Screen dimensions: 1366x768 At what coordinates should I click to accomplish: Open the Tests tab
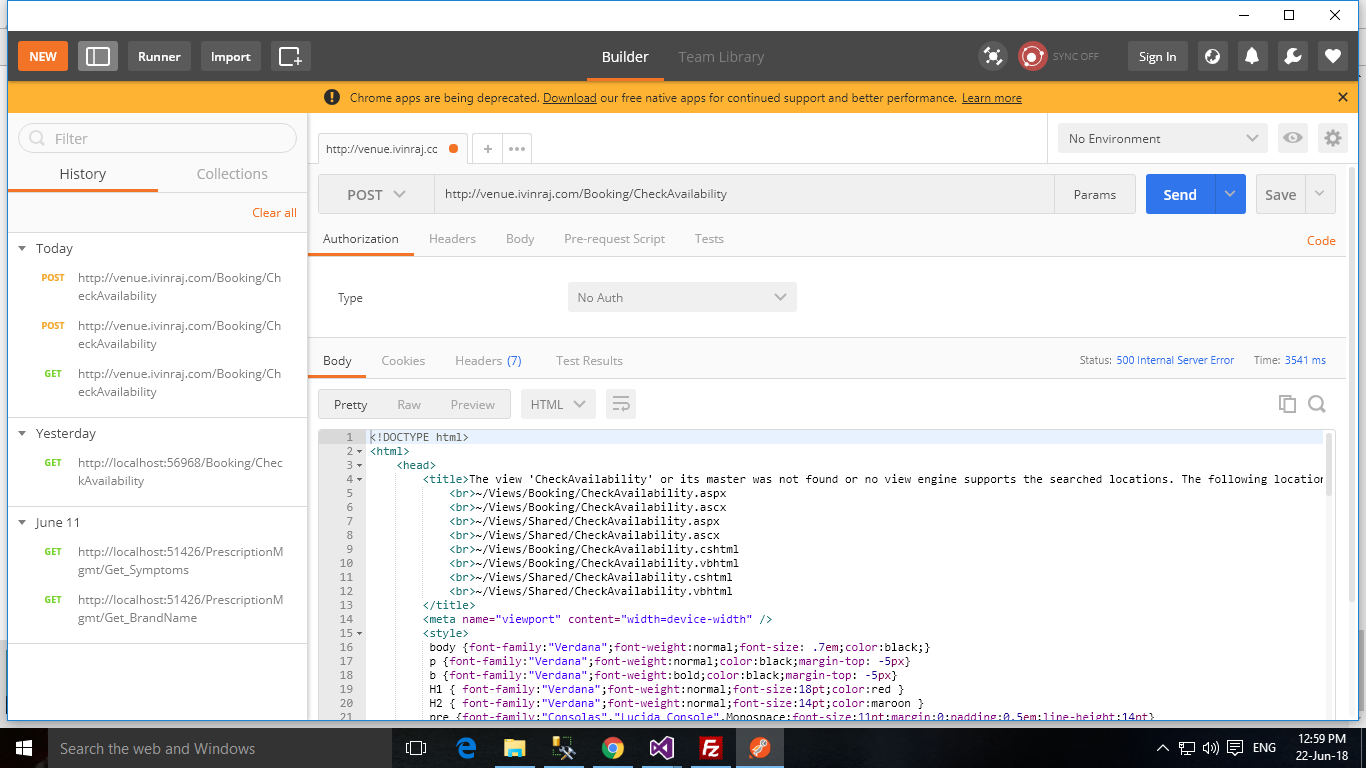click(x=709, y=238)
